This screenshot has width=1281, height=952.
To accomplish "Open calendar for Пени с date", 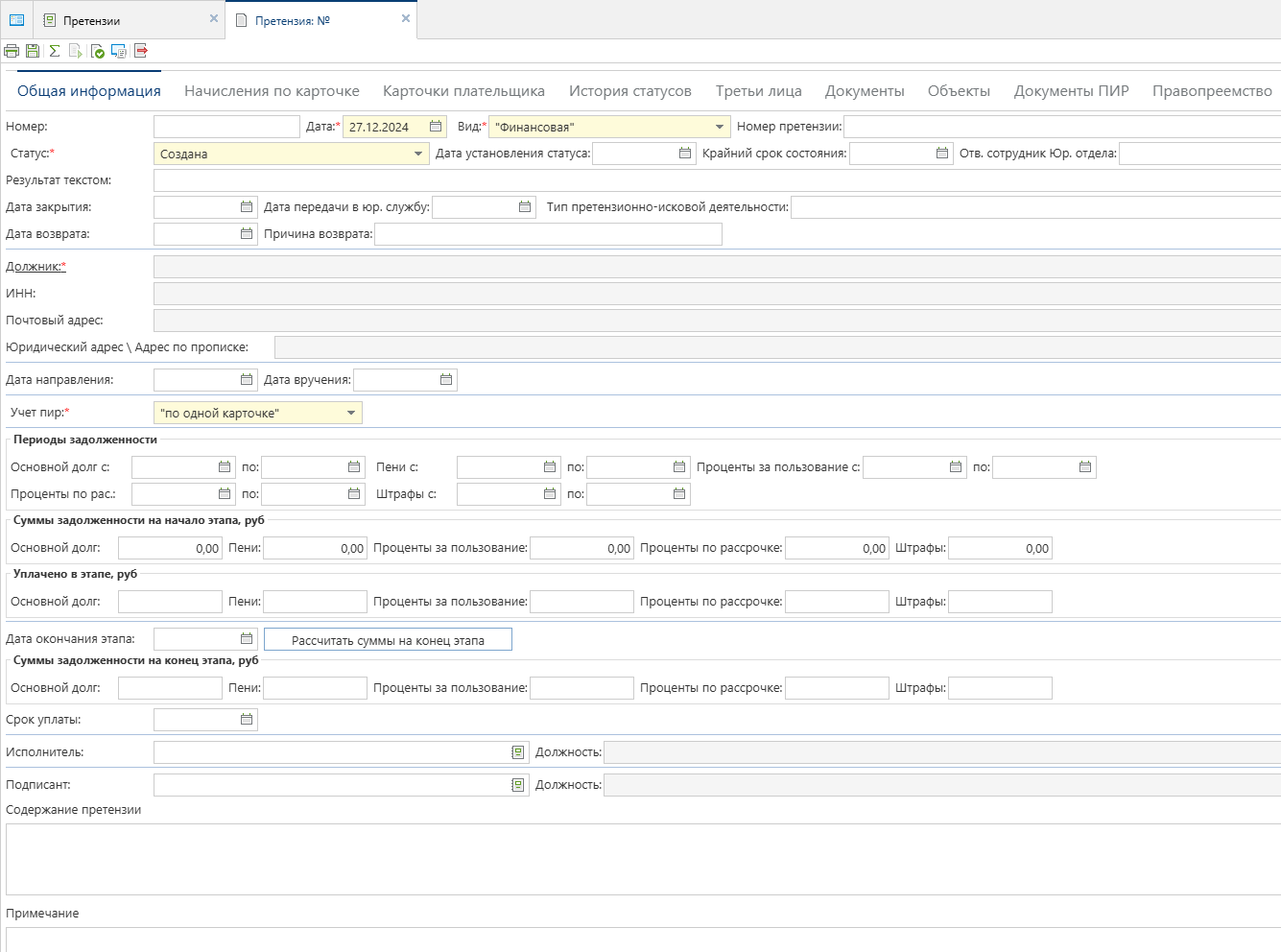I will 550,467.
